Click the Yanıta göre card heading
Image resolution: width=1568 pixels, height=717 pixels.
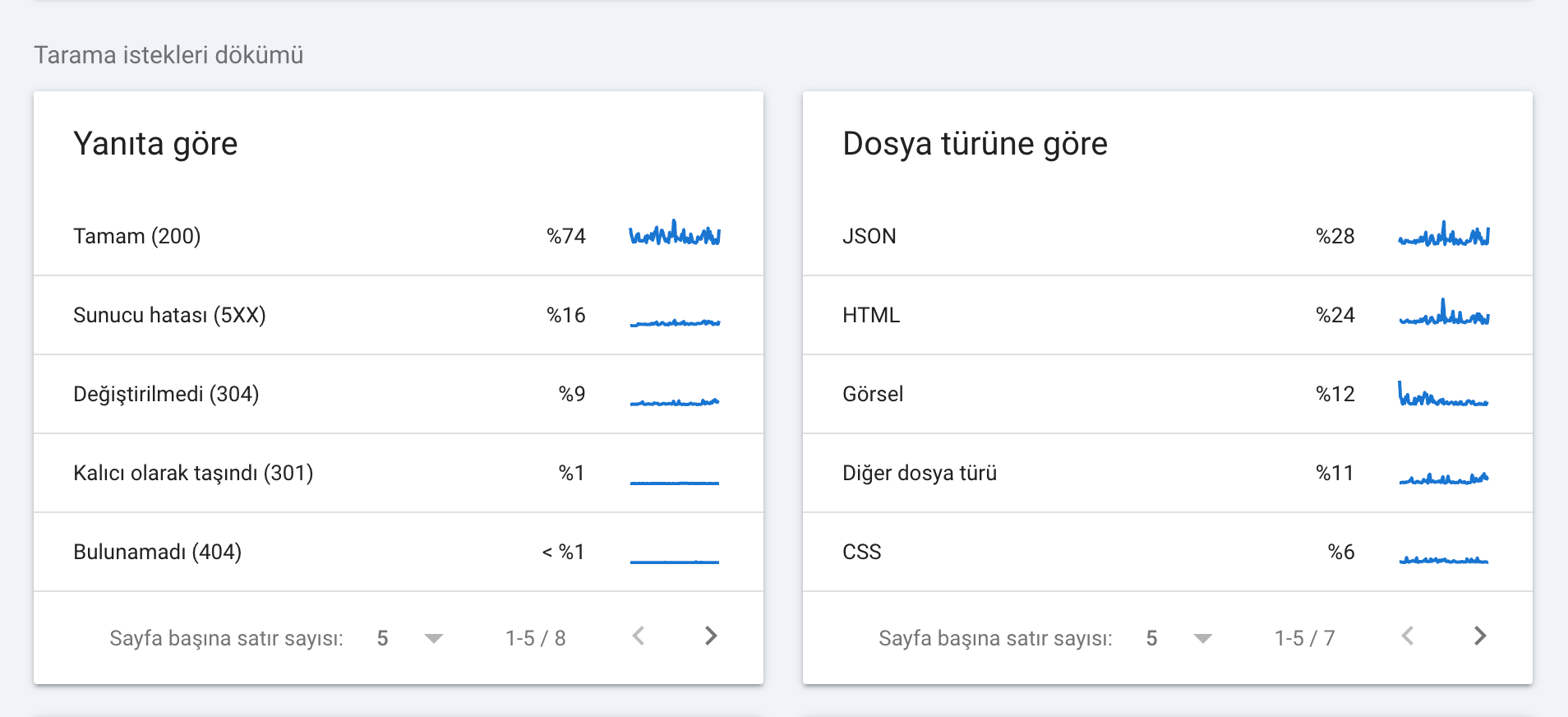click(x=155, y=144)
